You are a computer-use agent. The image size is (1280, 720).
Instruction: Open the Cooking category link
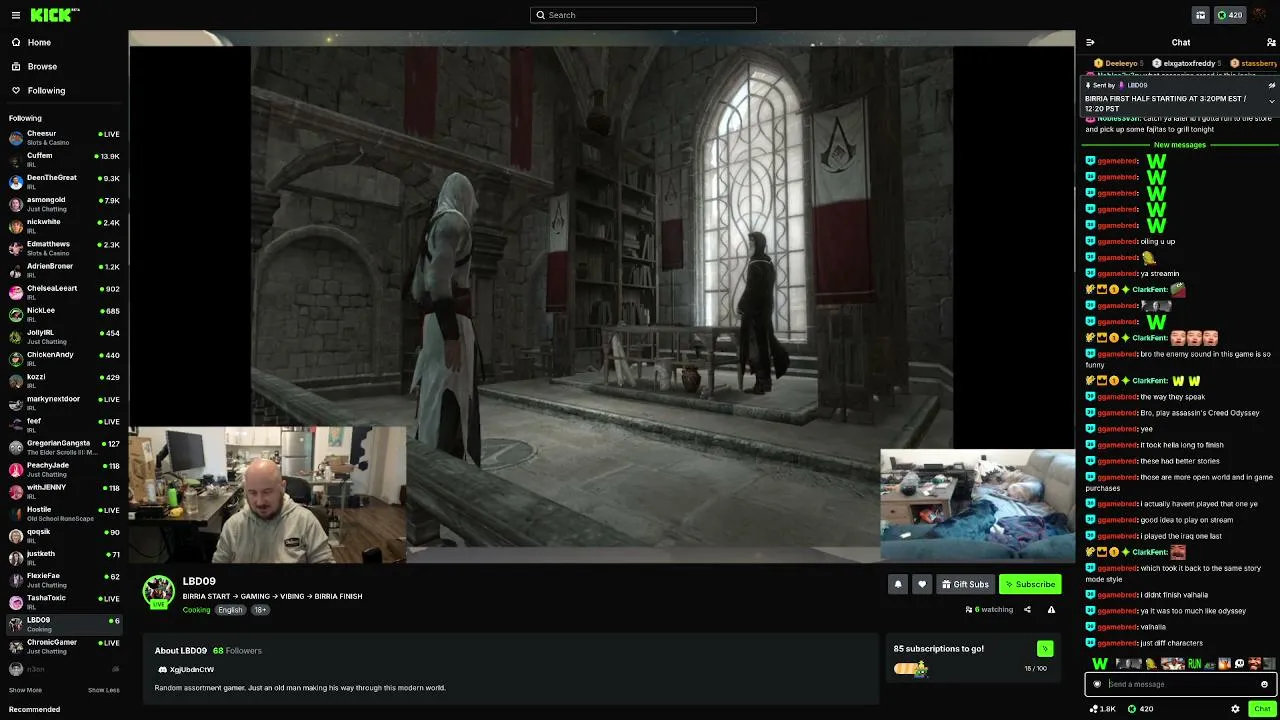196,610
